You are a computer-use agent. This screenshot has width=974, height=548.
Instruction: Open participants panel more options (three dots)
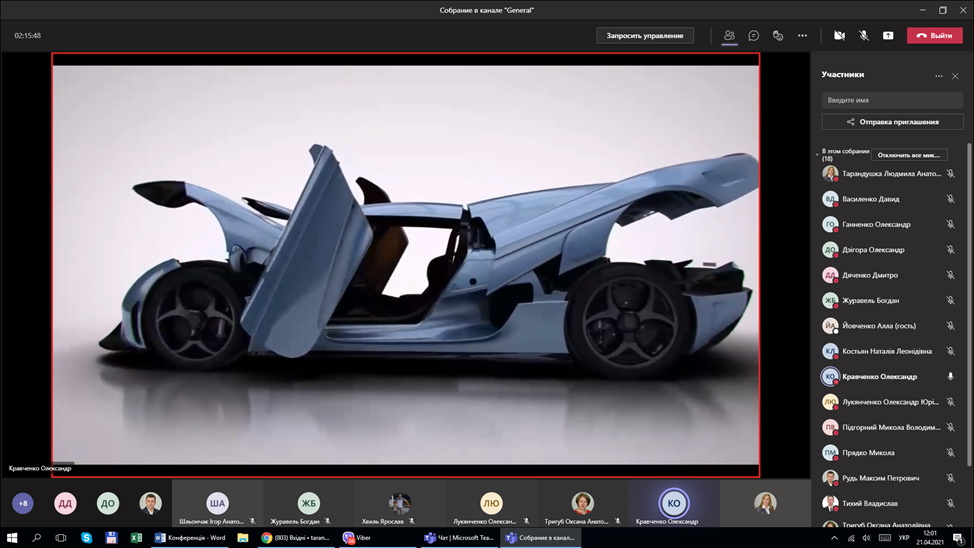point(939,76)
